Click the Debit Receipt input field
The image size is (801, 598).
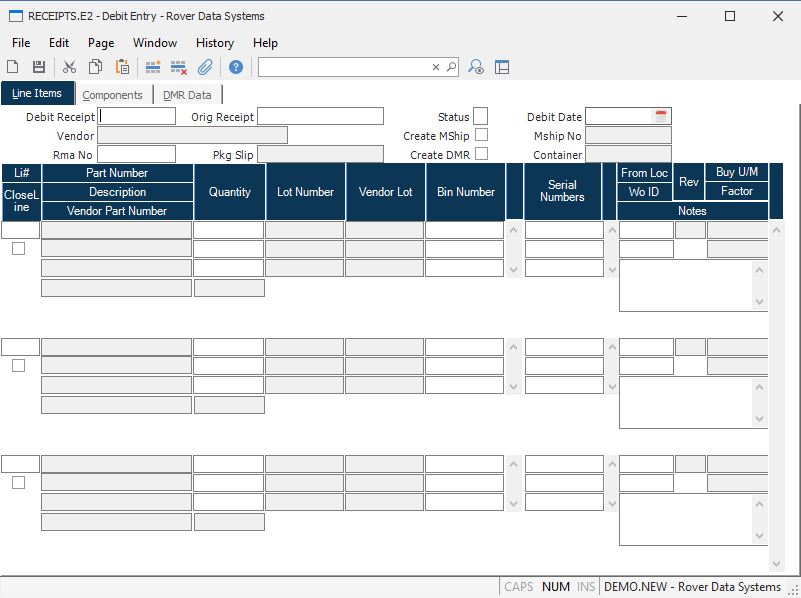137,116
